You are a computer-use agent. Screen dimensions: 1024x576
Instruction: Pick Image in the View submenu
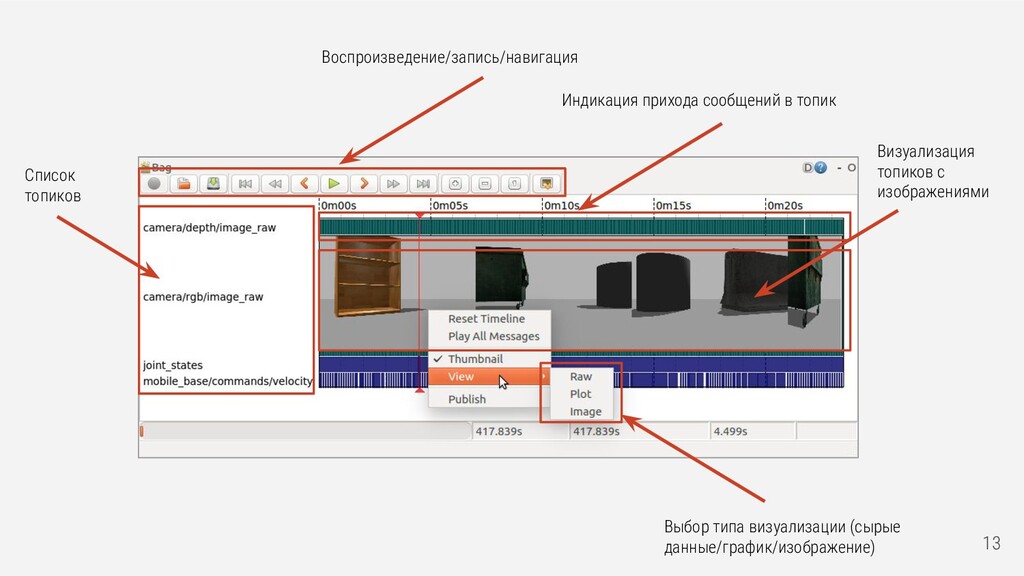tap(585, 412)
